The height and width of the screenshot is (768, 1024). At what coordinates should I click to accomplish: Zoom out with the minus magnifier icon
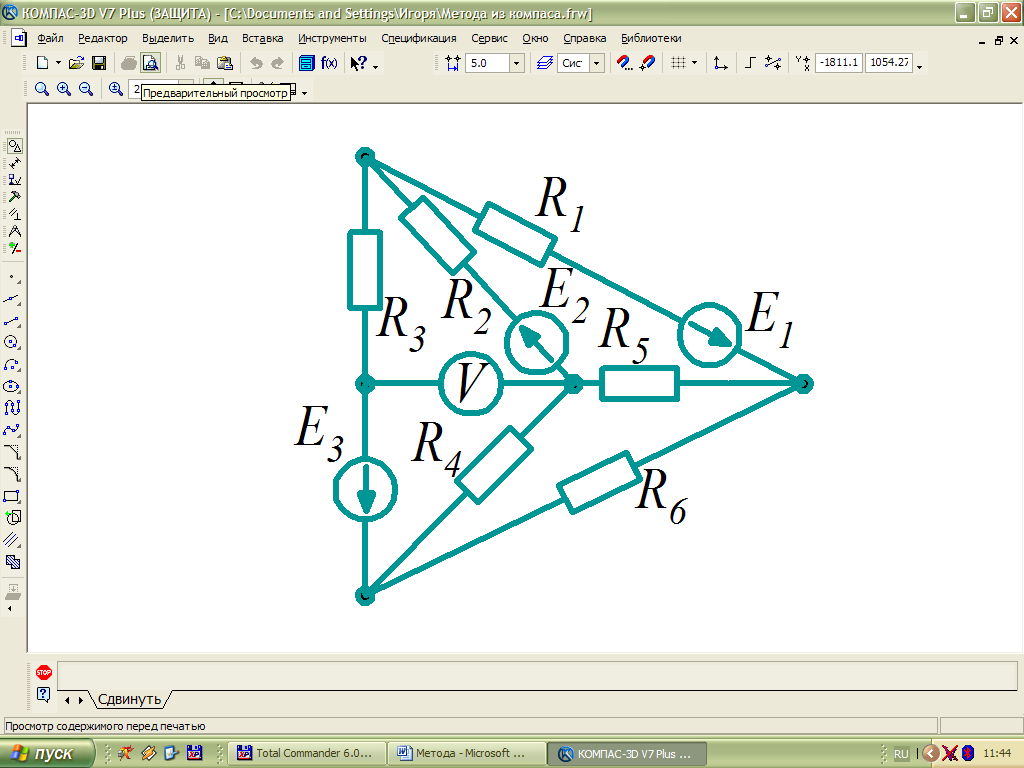point(86,89)
